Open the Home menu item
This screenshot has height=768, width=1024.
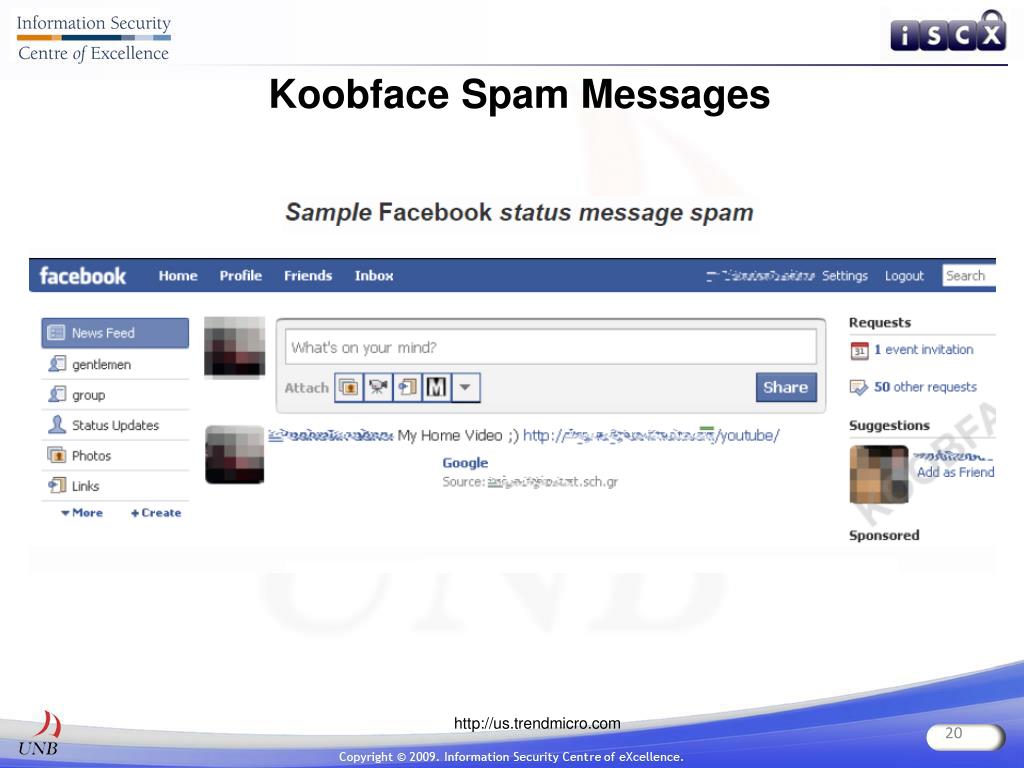[178, 276]
